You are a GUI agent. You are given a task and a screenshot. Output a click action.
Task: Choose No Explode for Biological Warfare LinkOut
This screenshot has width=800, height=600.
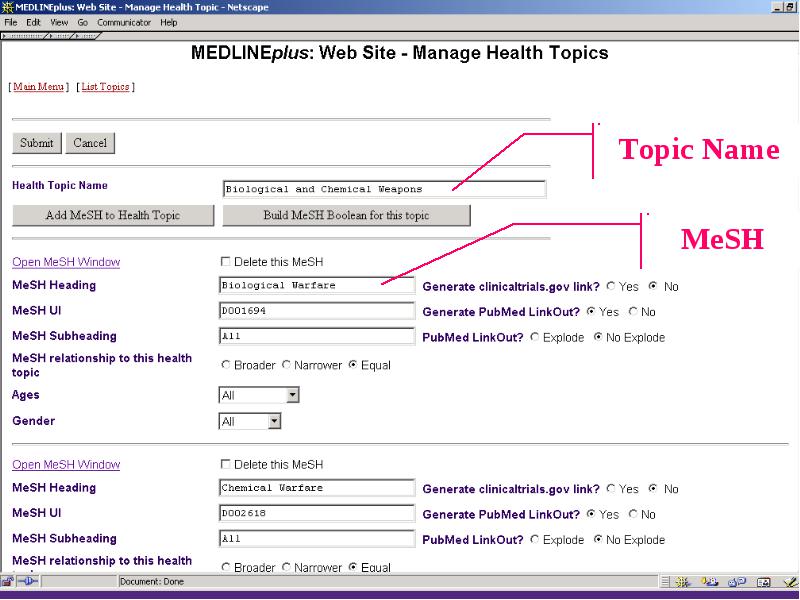pos(598,337)
